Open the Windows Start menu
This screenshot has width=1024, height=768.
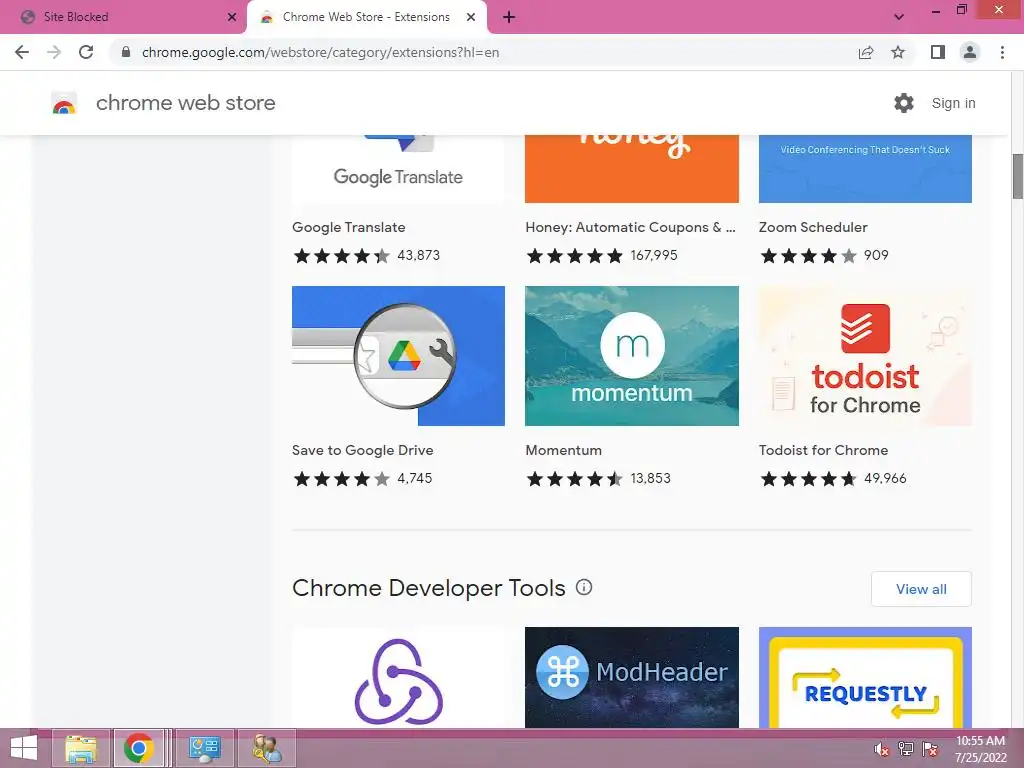24,748
